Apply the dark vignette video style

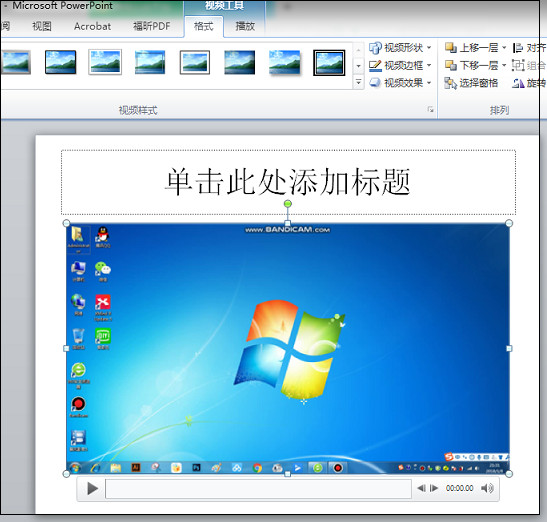tap(239, 62)
